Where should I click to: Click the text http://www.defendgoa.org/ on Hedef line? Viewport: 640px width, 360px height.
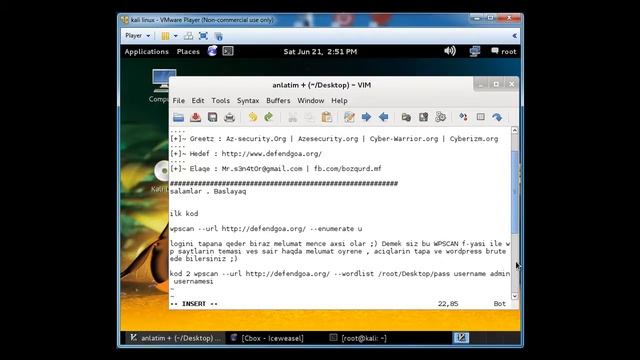tap(271, 154)
